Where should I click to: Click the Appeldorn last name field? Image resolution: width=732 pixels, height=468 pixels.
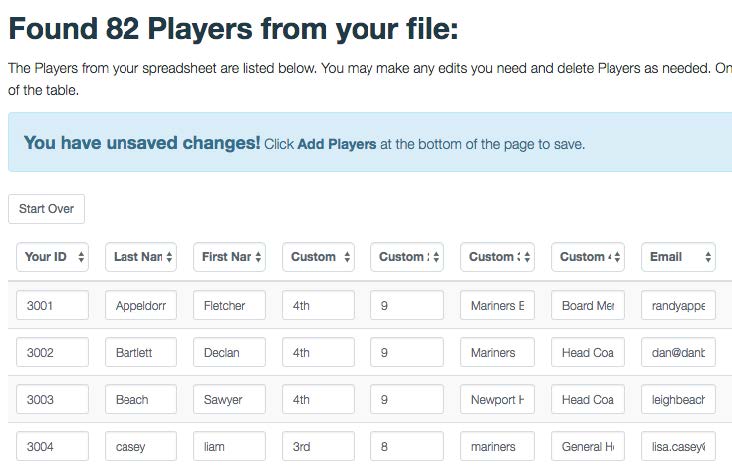(x=141, y=306)
